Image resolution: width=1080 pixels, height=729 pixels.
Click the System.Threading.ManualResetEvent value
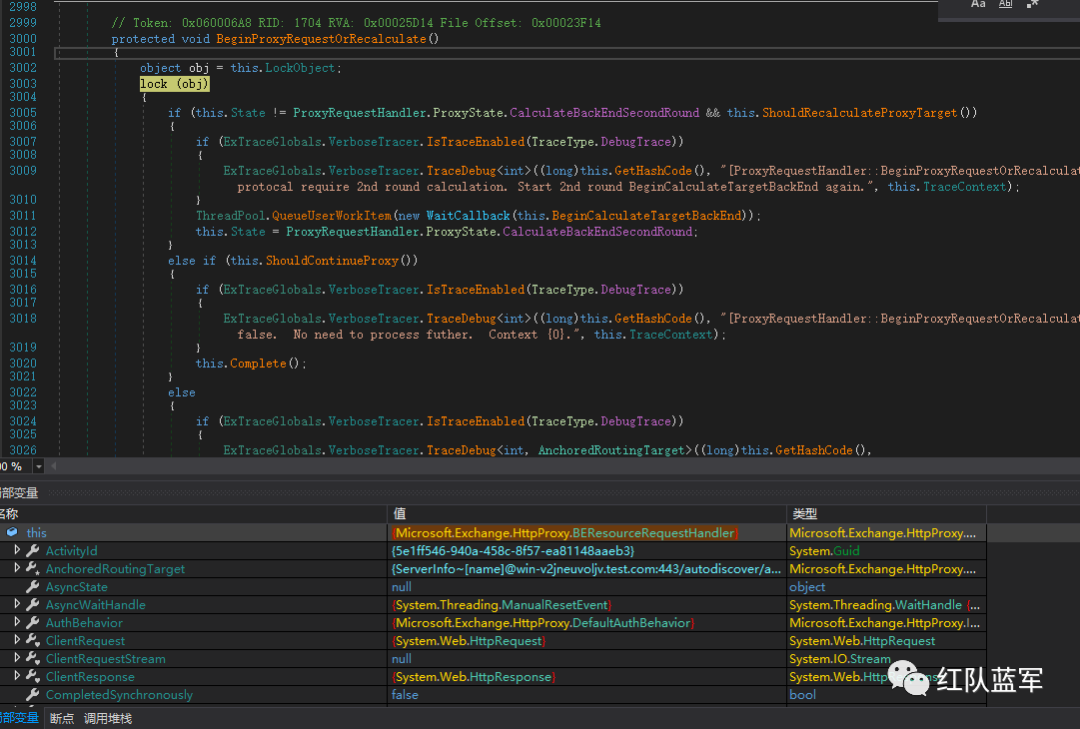[x=502, y=604]
